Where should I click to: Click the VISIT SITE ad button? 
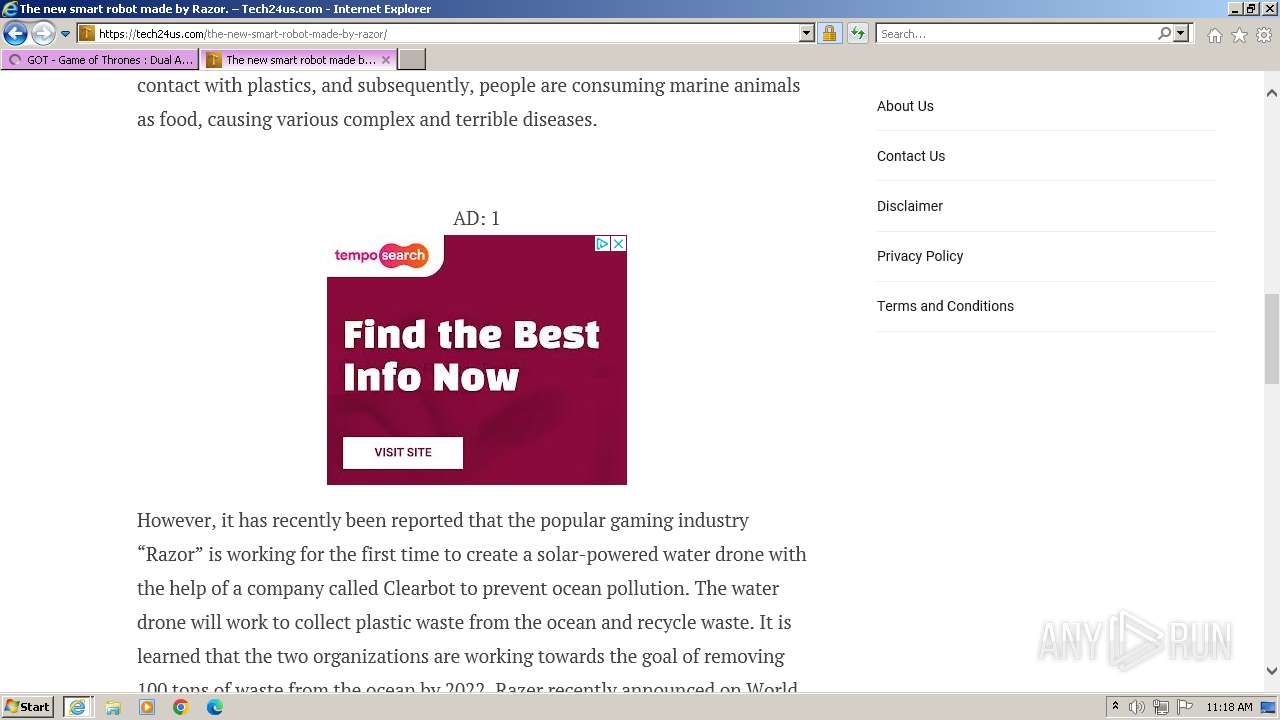[403, 452]
